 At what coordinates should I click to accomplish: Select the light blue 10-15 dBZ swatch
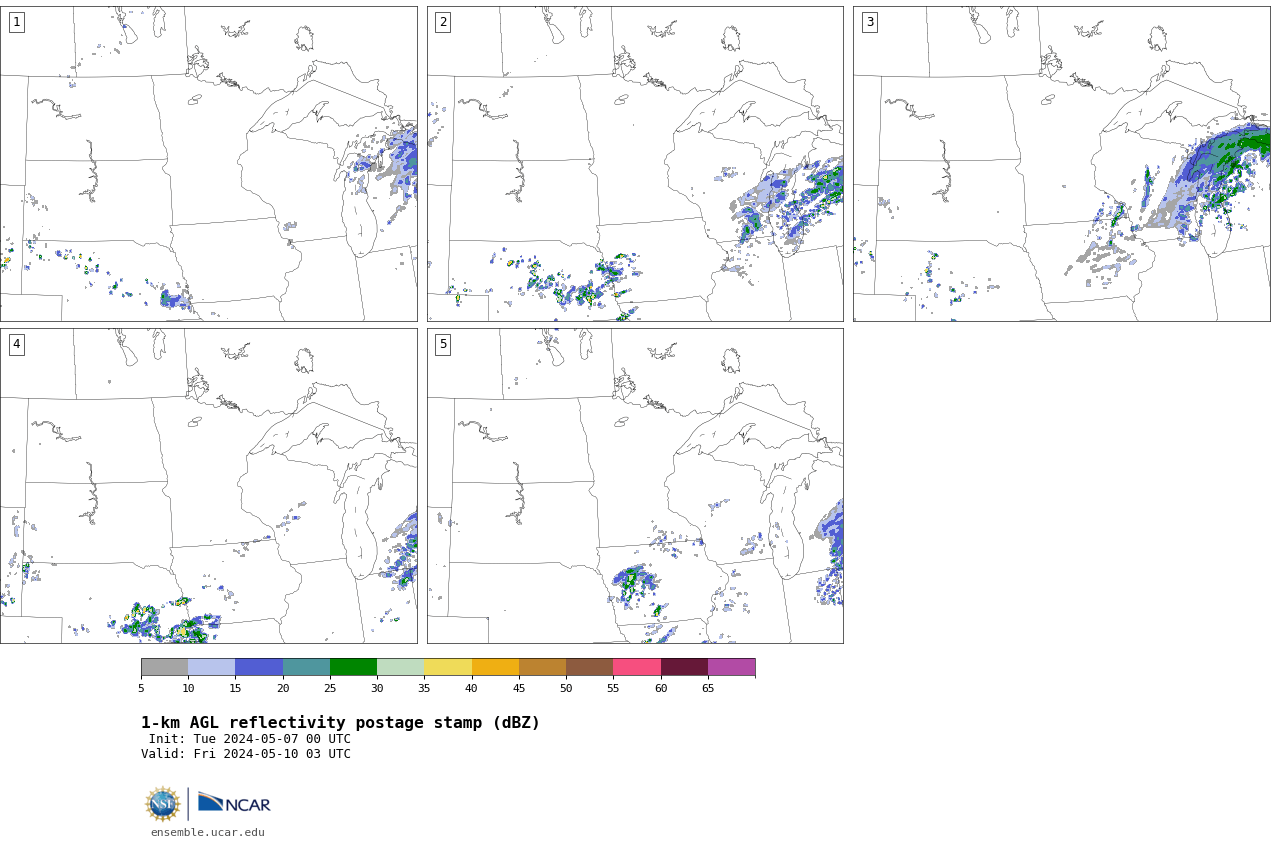click(x=211, y=667)
